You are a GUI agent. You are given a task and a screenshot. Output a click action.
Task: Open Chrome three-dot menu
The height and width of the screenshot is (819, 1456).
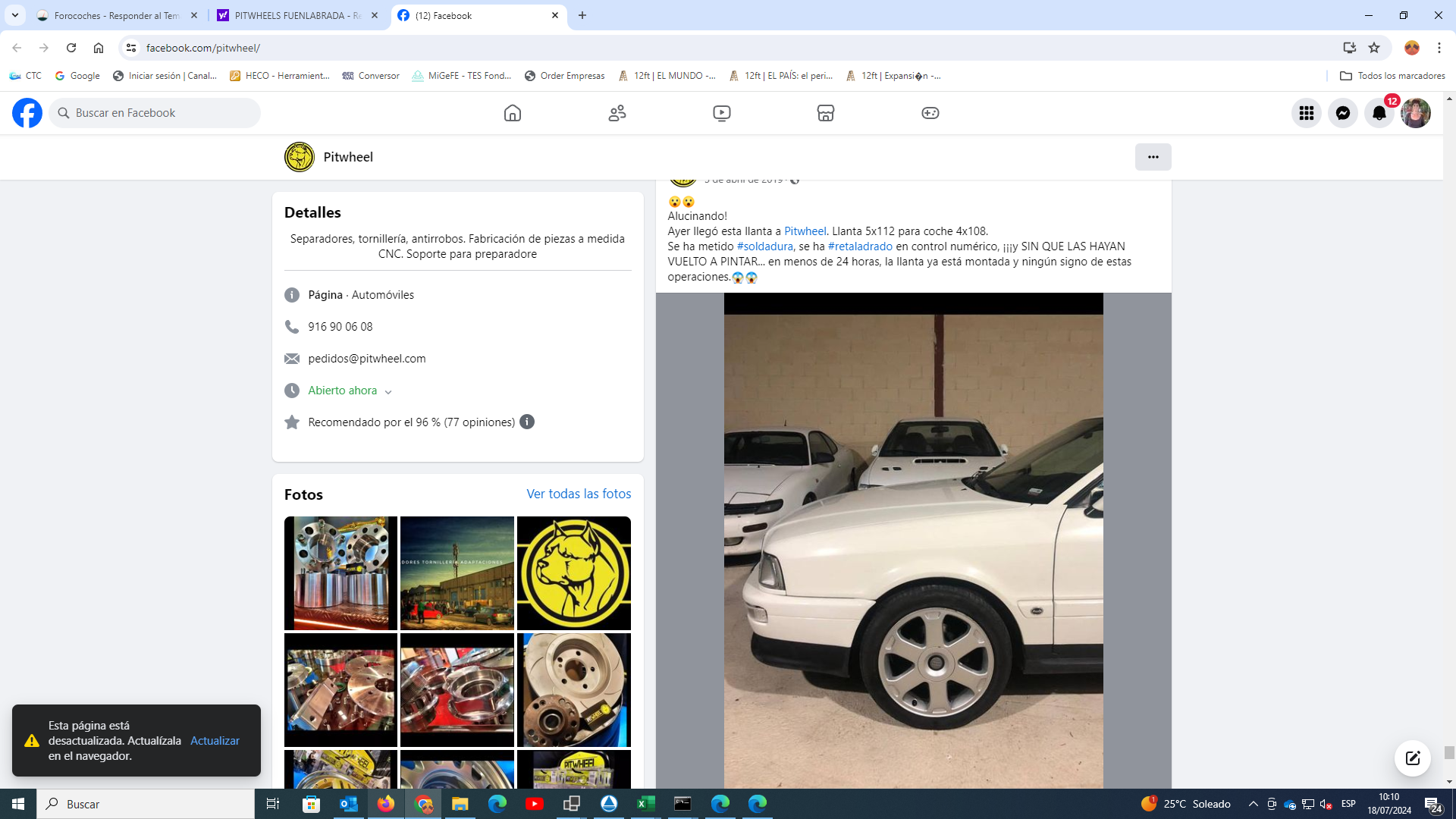[1439, 48]
